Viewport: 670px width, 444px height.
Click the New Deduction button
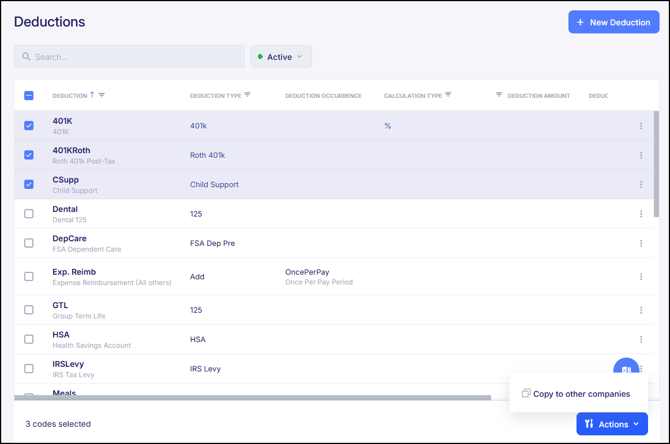tap(613, 22)
